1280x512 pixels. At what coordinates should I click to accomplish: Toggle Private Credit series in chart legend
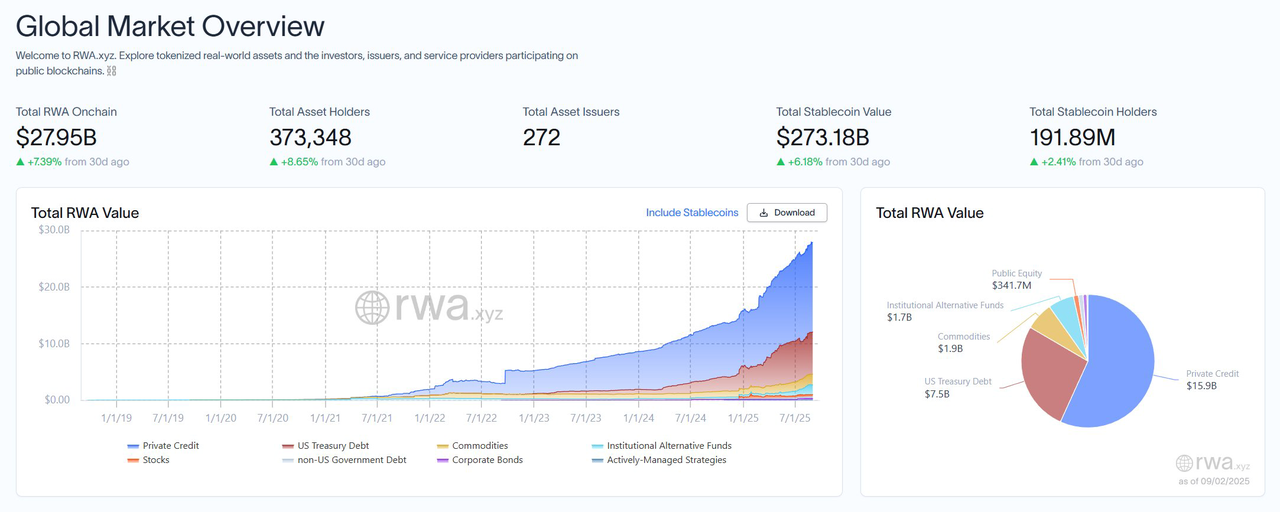click(x=163, y=446)
